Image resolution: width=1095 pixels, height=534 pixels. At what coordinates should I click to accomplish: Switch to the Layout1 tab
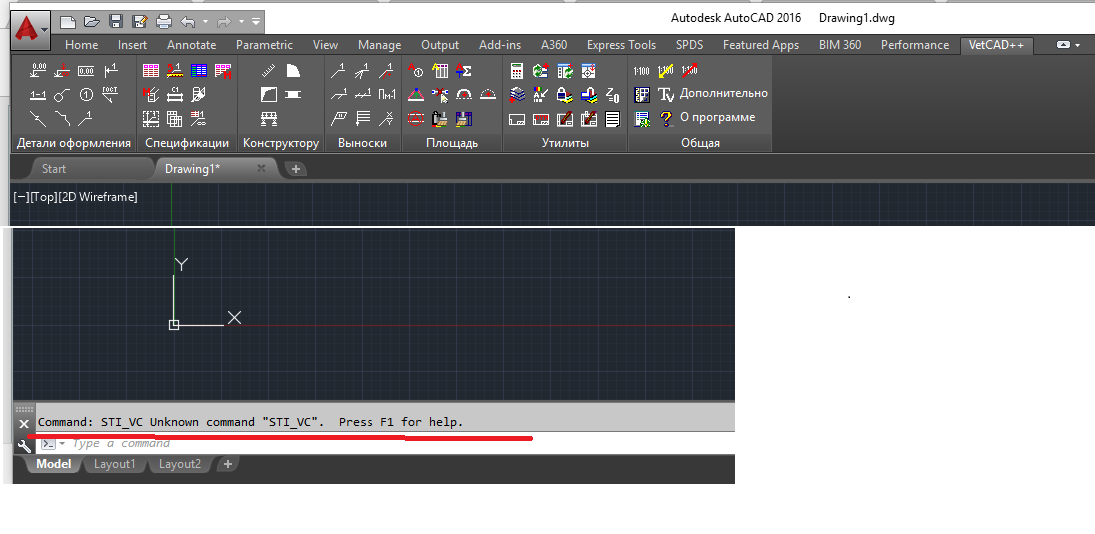tap(115, 464)
